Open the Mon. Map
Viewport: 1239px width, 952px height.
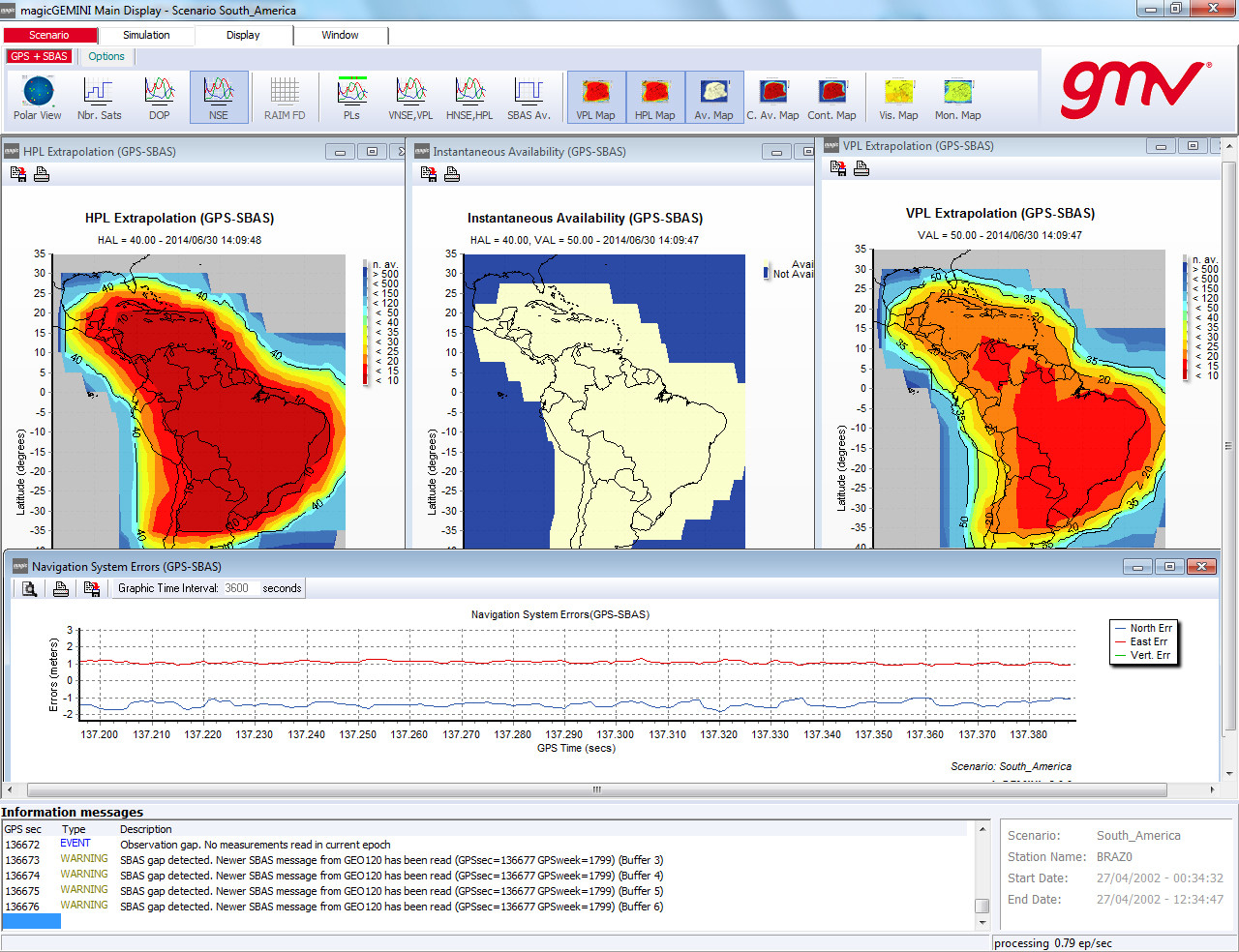(x=957, y=98)
